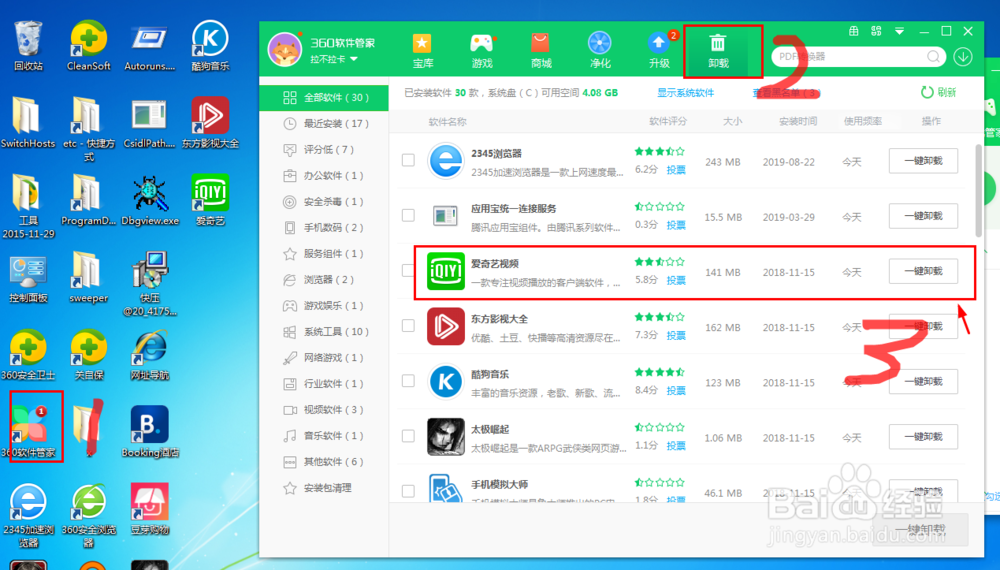Click 投票 link for 酷狗音乐

coord(676,390)
